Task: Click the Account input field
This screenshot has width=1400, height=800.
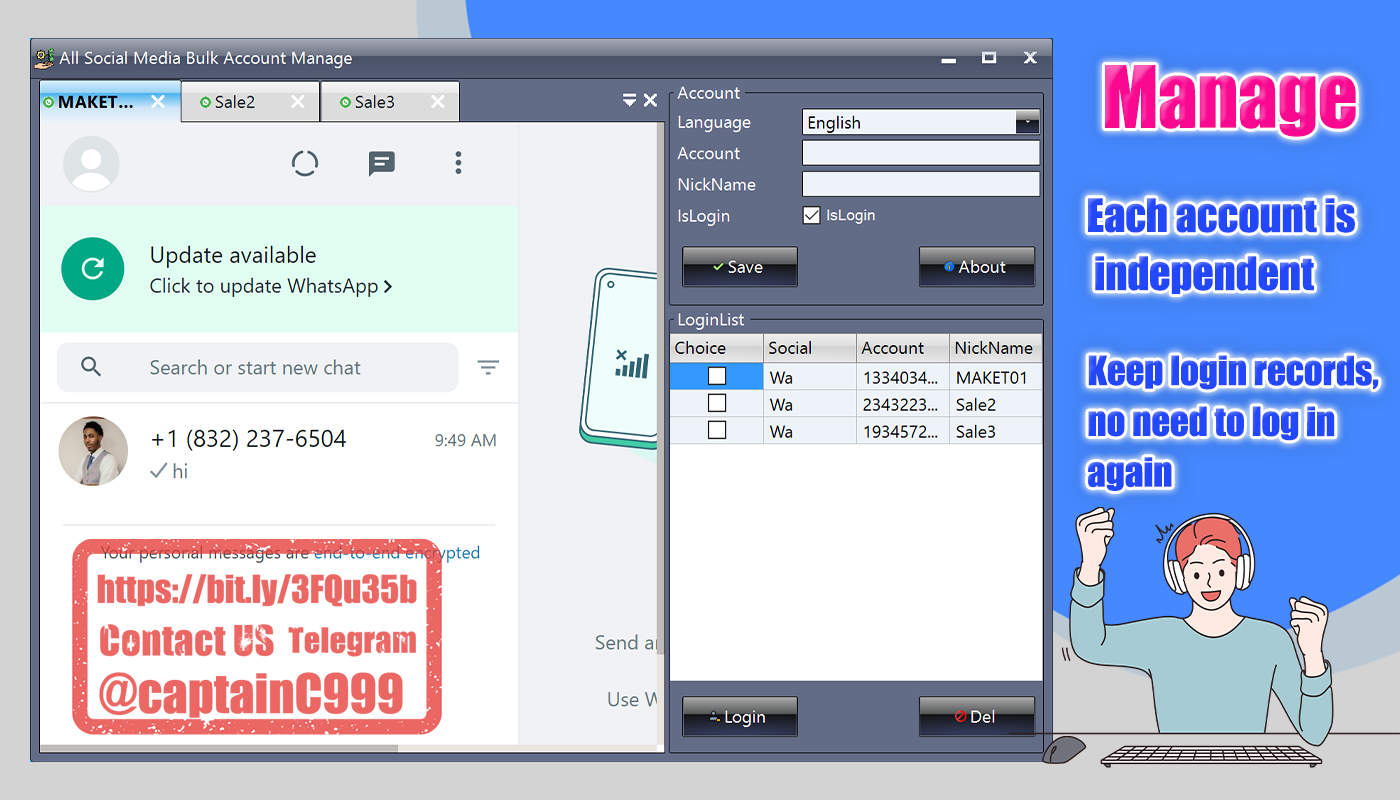Action: pos(921,153)
